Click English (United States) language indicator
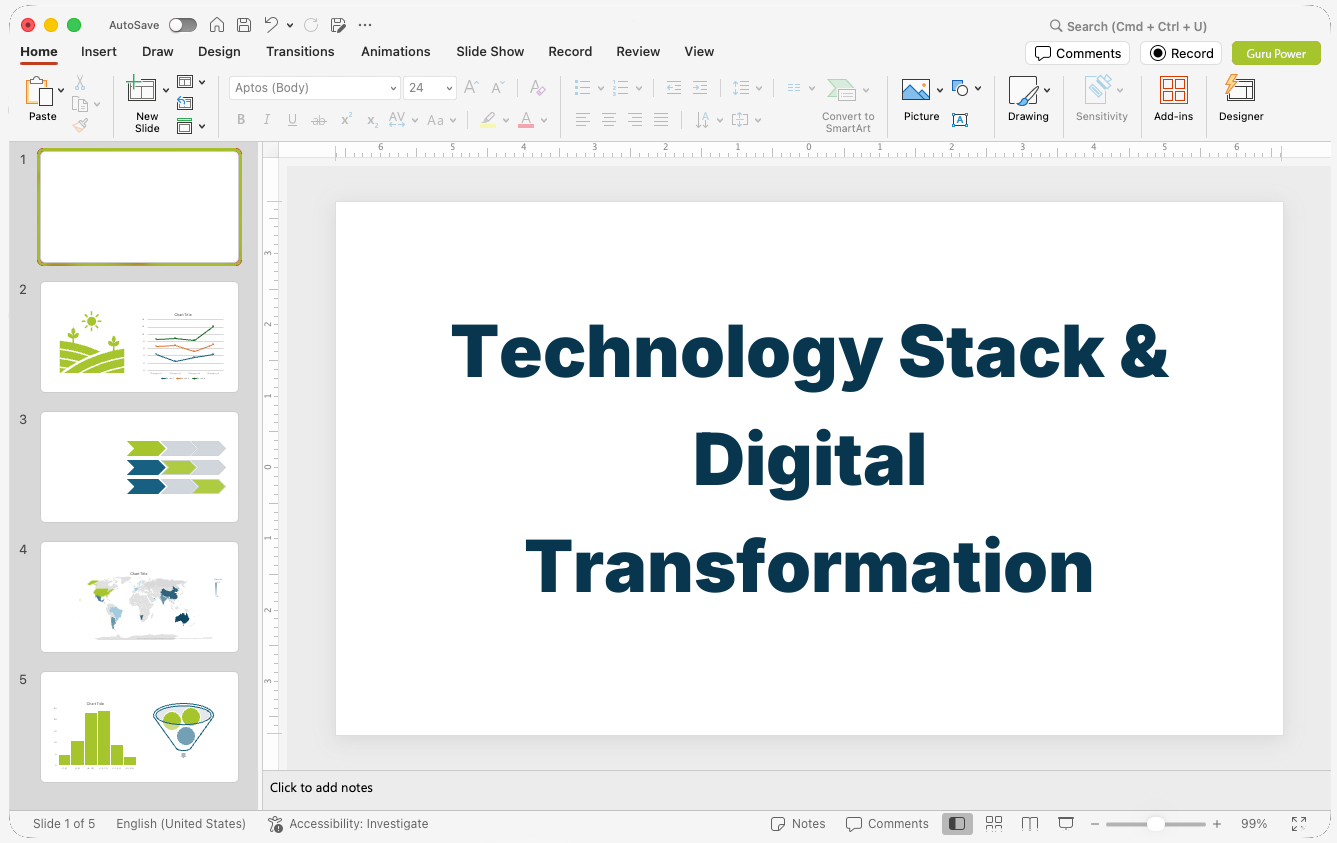Screen dimensions: 1337x843 181,824
